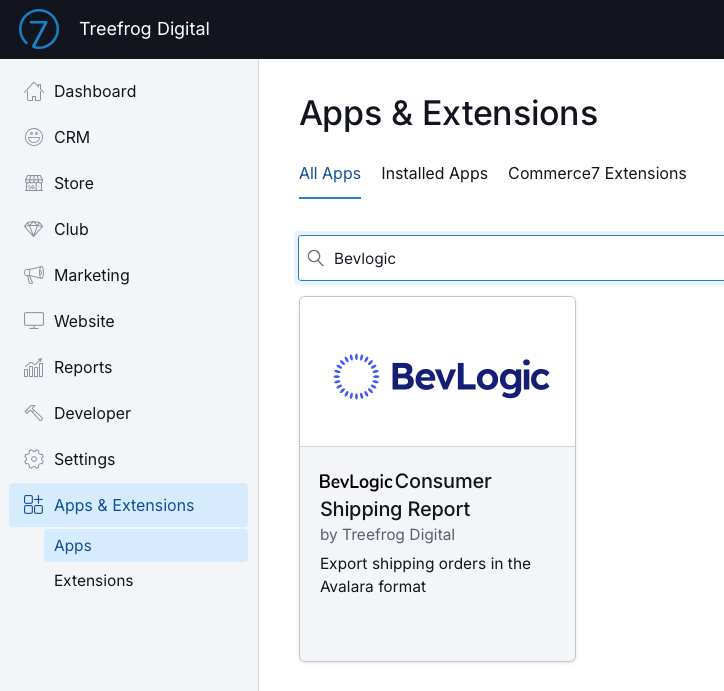The width and height of the screenshot is (724, 691).
Task: Click the Commerce7 logo icon
Action: point(39,29)
